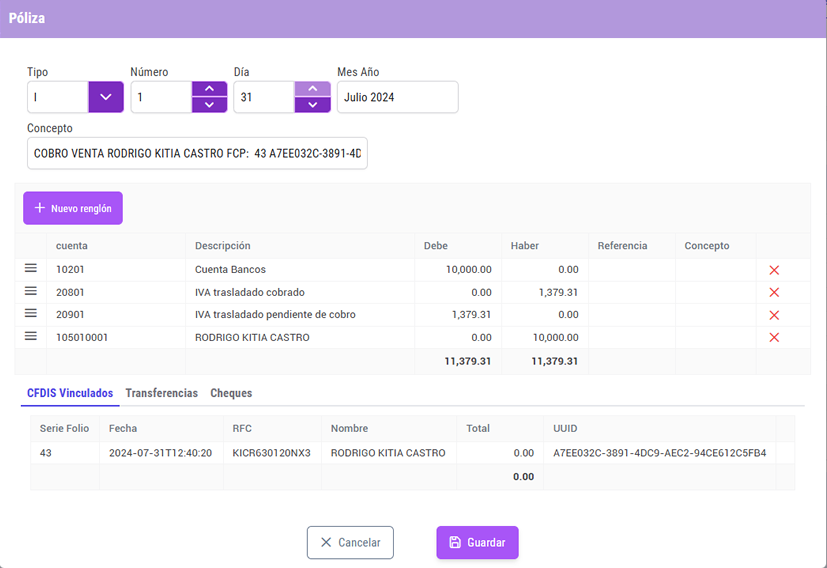Image resolution: width=827 pixels, height=568 pixels.
Task: Click drag handle of account 10201 row
Action: pyautogui.click(x=31, y=268)
